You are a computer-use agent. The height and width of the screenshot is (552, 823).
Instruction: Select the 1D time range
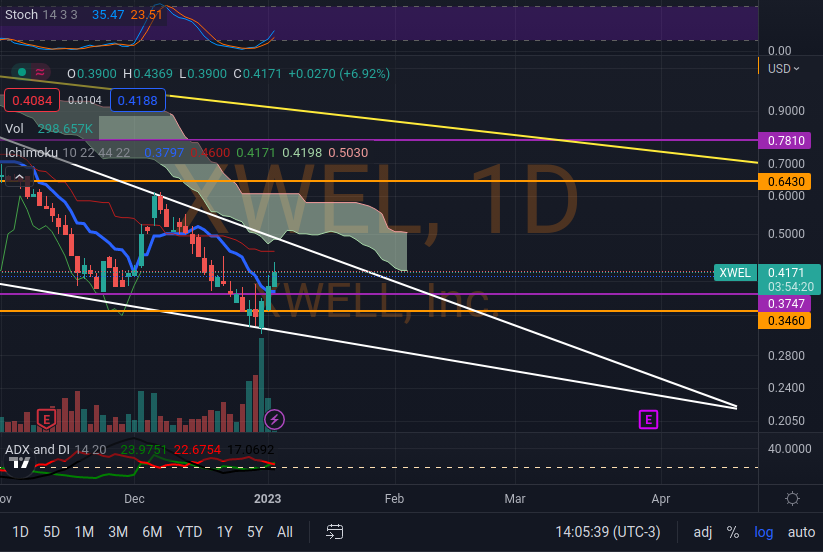click(20, 532)
